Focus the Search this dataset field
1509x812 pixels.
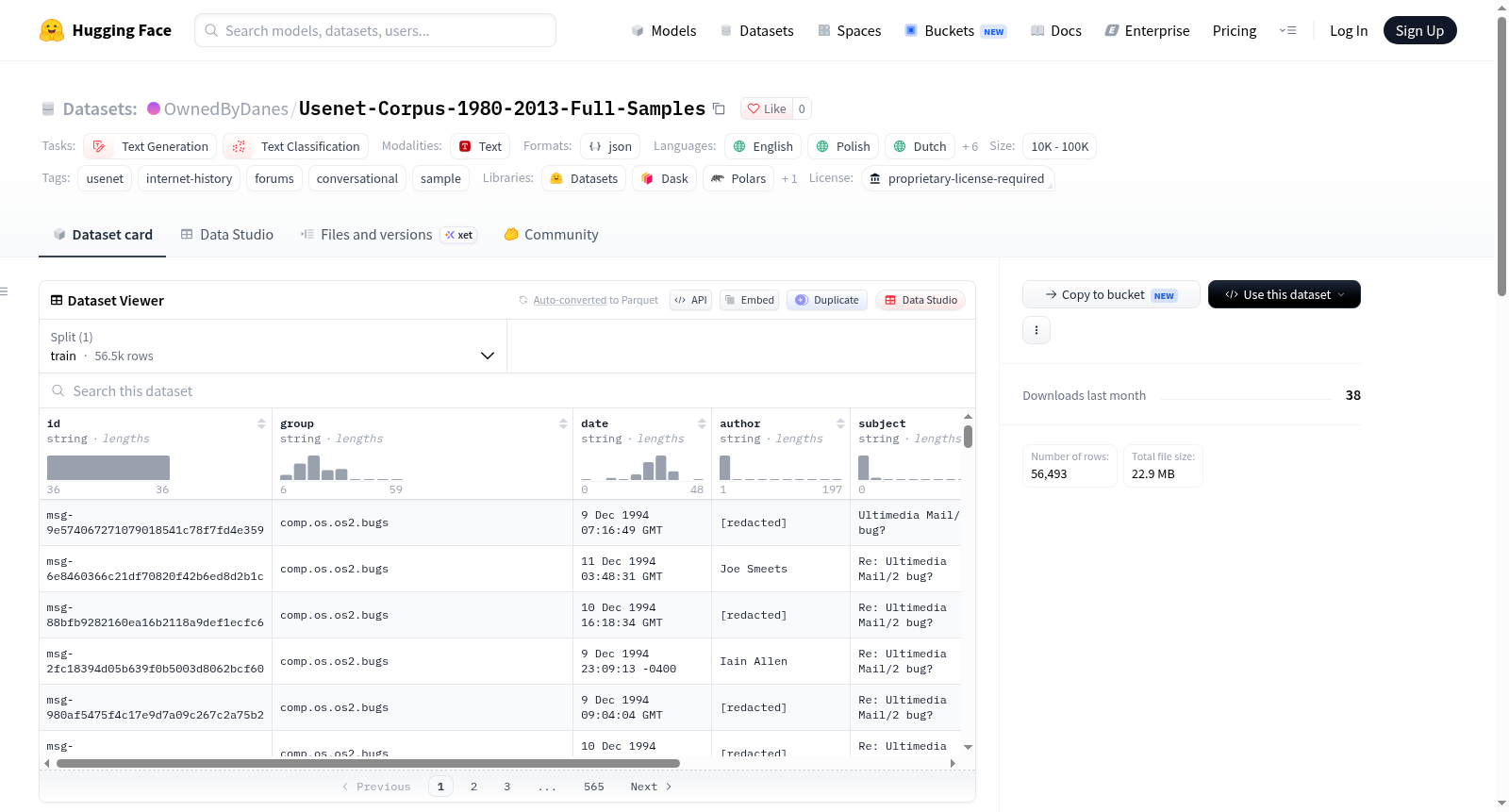pos(507,390)
